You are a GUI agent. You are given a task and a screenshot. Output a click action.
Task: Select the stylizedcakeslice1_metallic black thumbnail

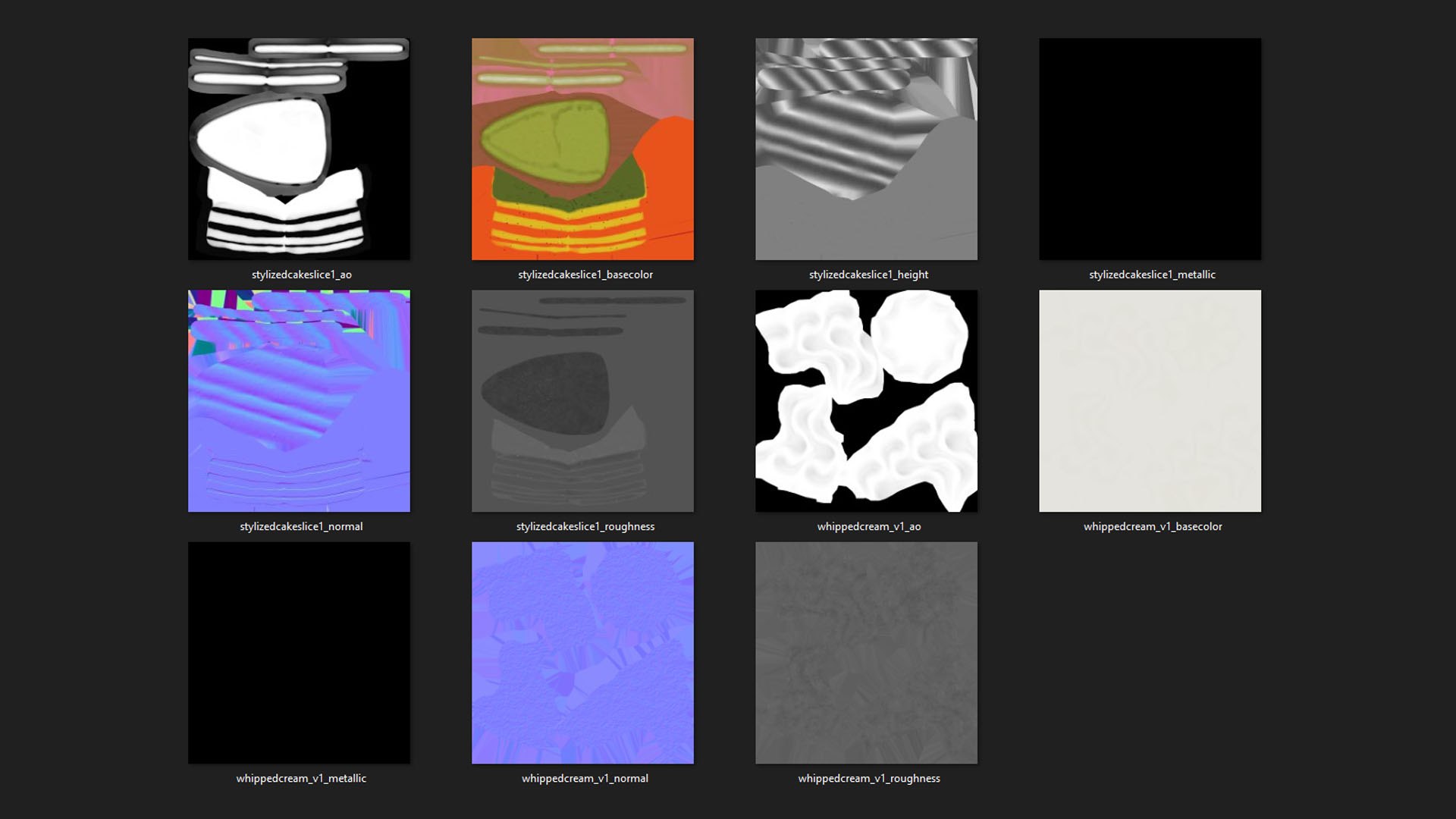click(x=1150, y=149)
